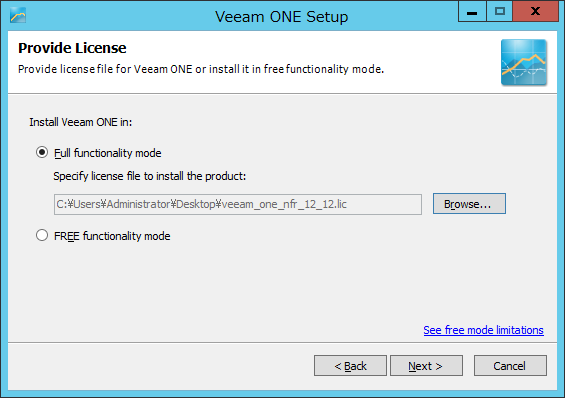
Task: Click the Provide License heading
Action: pyautogui.click(x=72, y=48)
